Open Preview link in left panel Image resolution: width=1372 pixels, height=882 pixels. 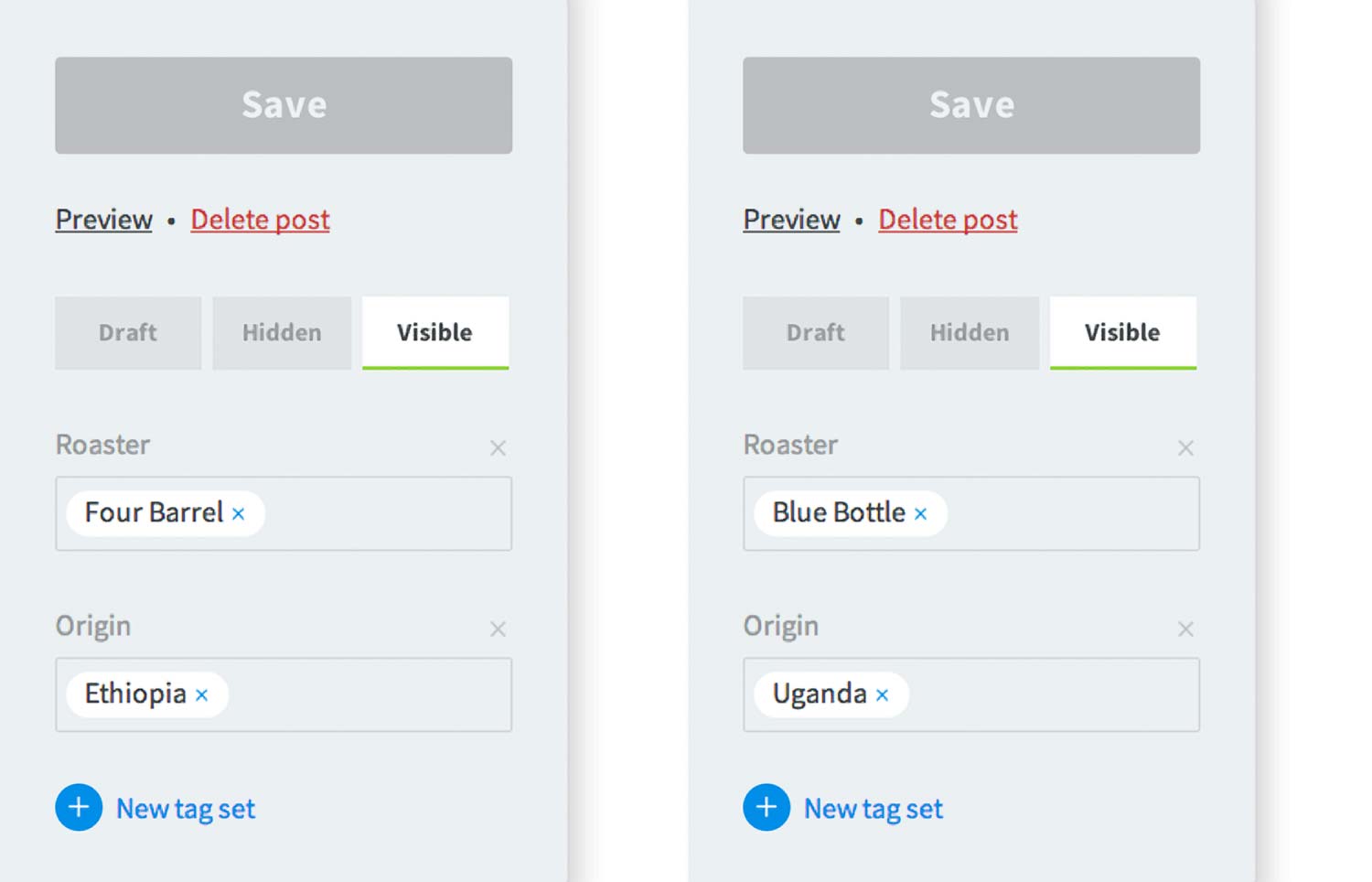pyautogui.click(x=104, y=220)
